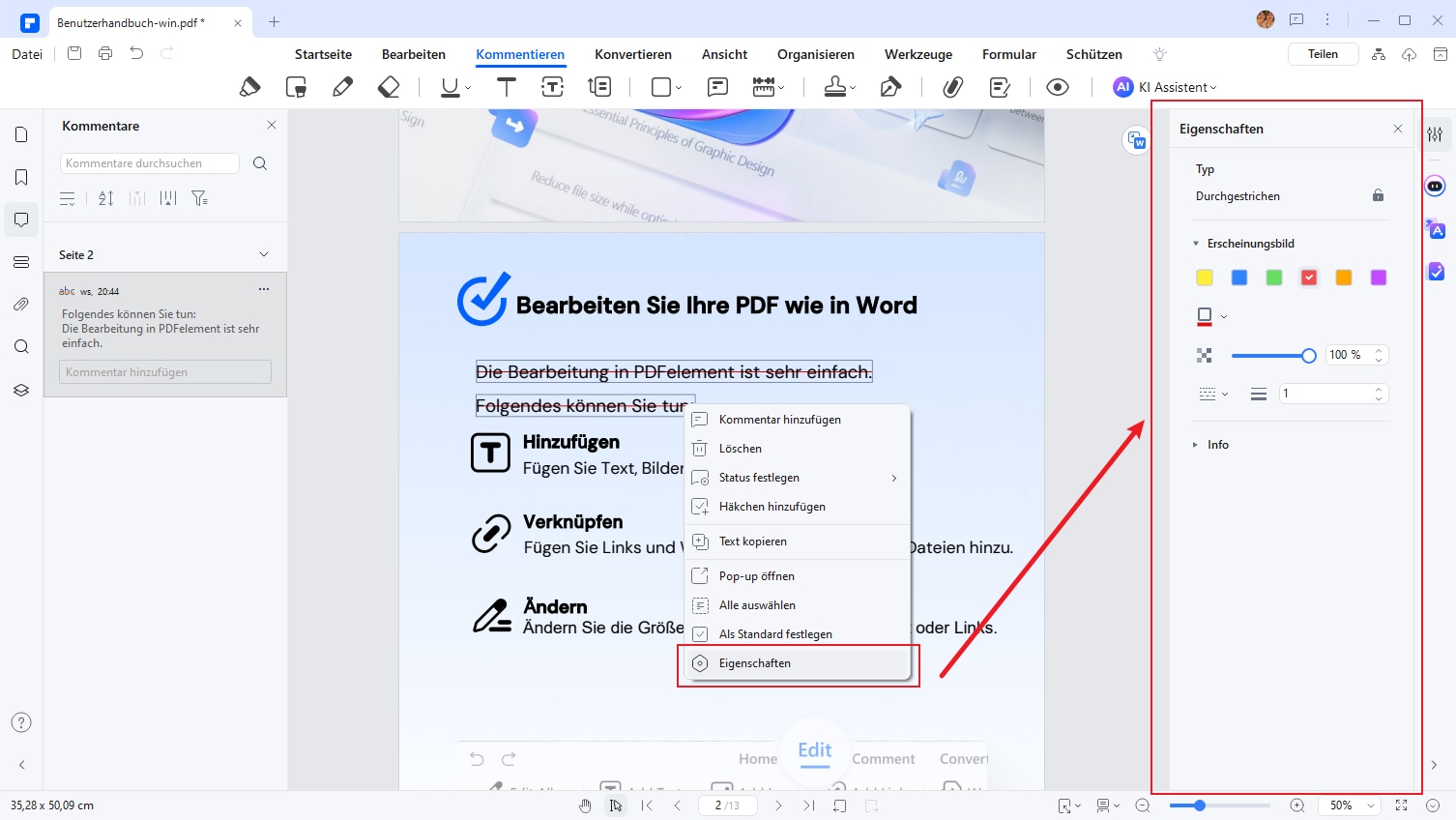
Task: Open the layers sidebar panel
Action: click(21, 390)
